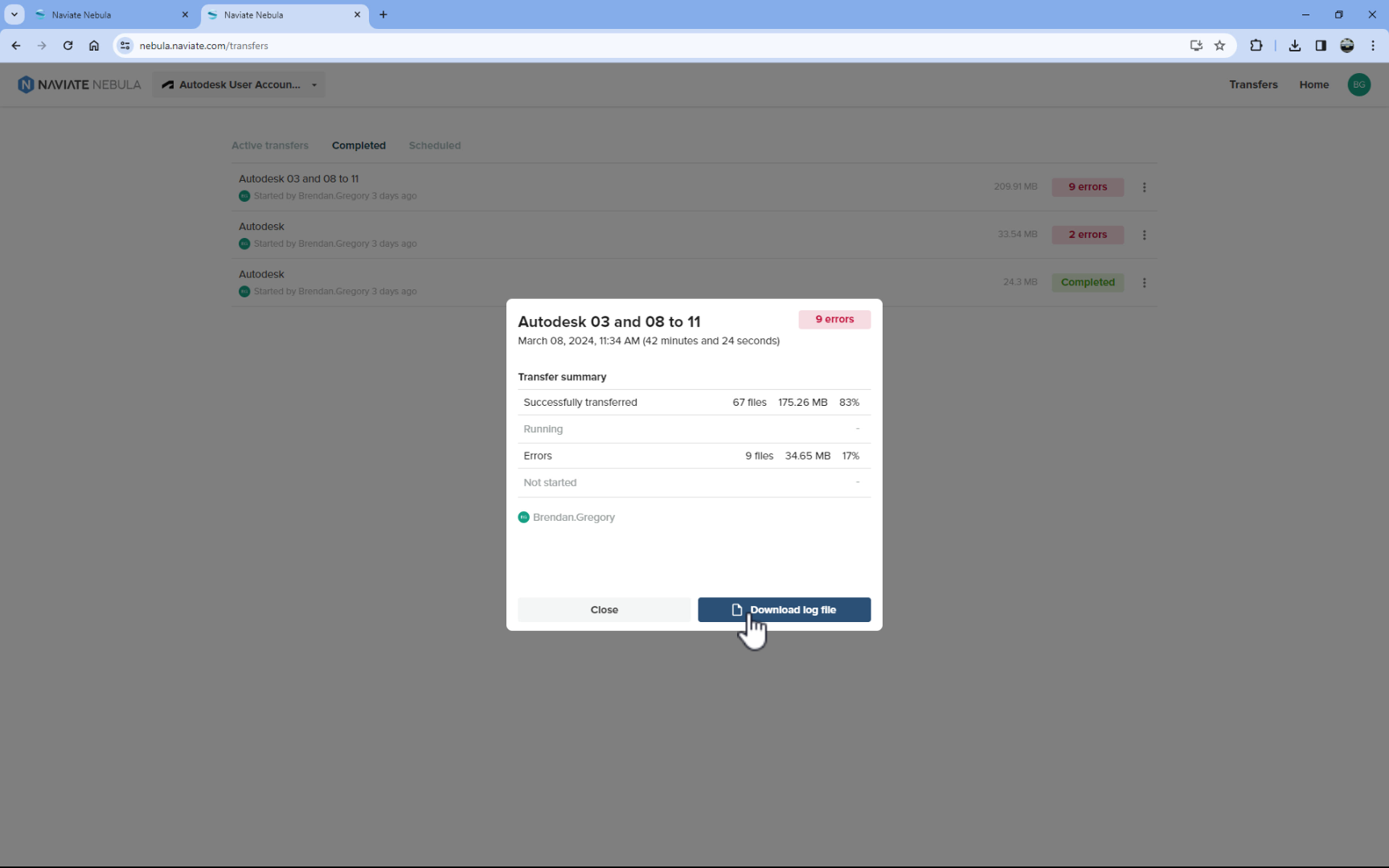
Task: Install app icon in address bar
Action: pyautogui.click(x=1196, y=46)
